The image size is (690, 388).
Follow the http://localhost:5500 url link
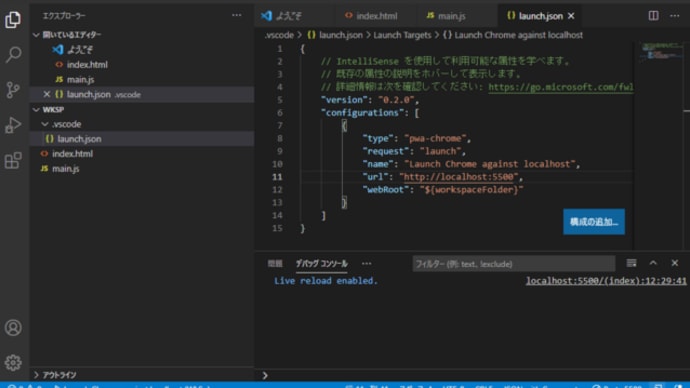459,177
